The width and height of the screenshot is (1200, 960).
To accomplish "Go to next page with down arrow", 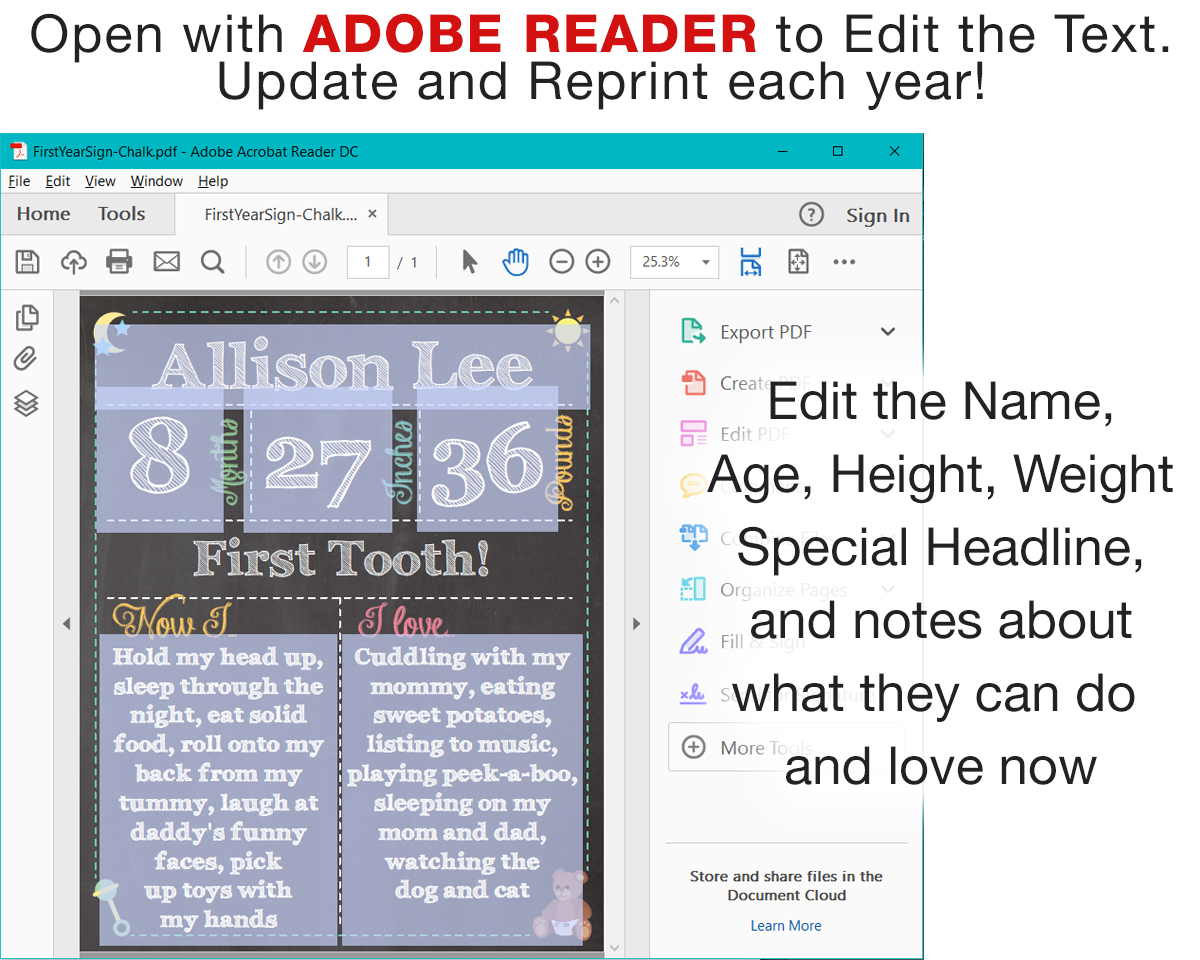I will 315,262.
